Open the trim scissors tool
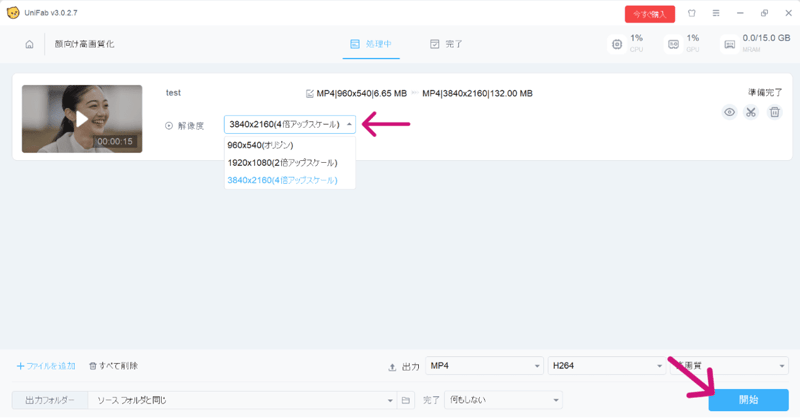The image size is (800, 418). (751, 112)
